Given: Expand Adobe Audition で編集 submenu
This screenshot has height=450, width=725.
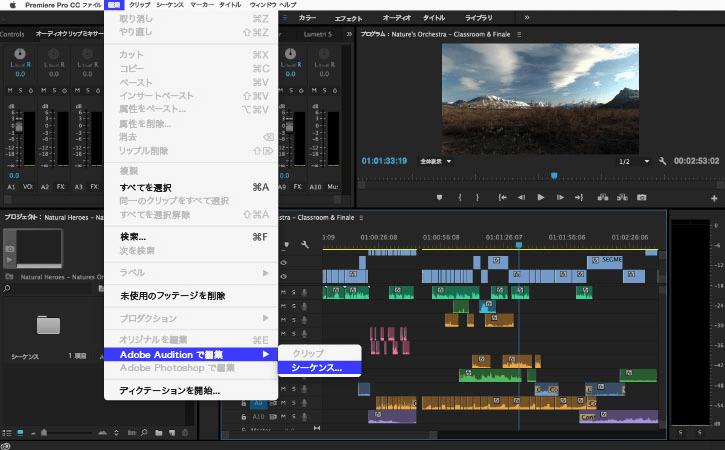Looking at the screenshot, I should coord(191,355).
